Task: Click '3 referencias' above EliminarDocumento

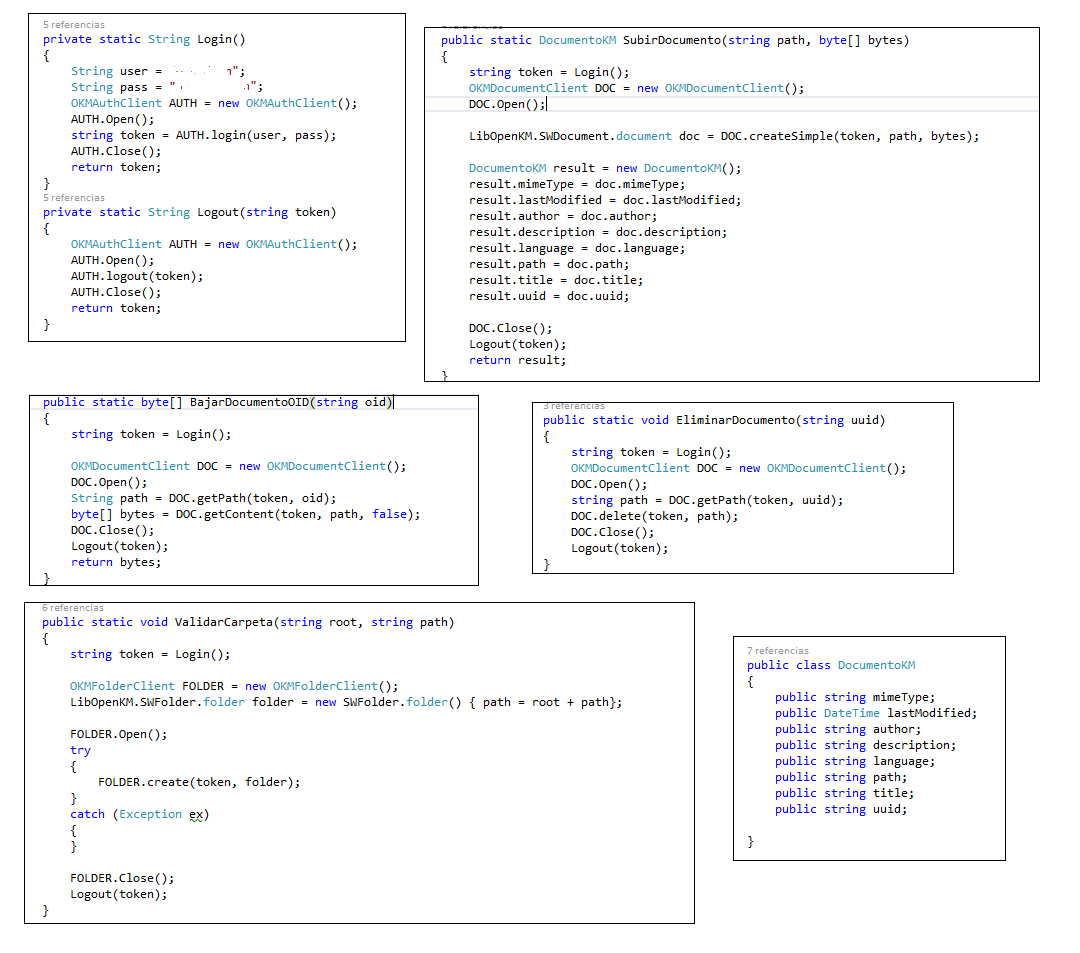Action: (x=574, y=406)
